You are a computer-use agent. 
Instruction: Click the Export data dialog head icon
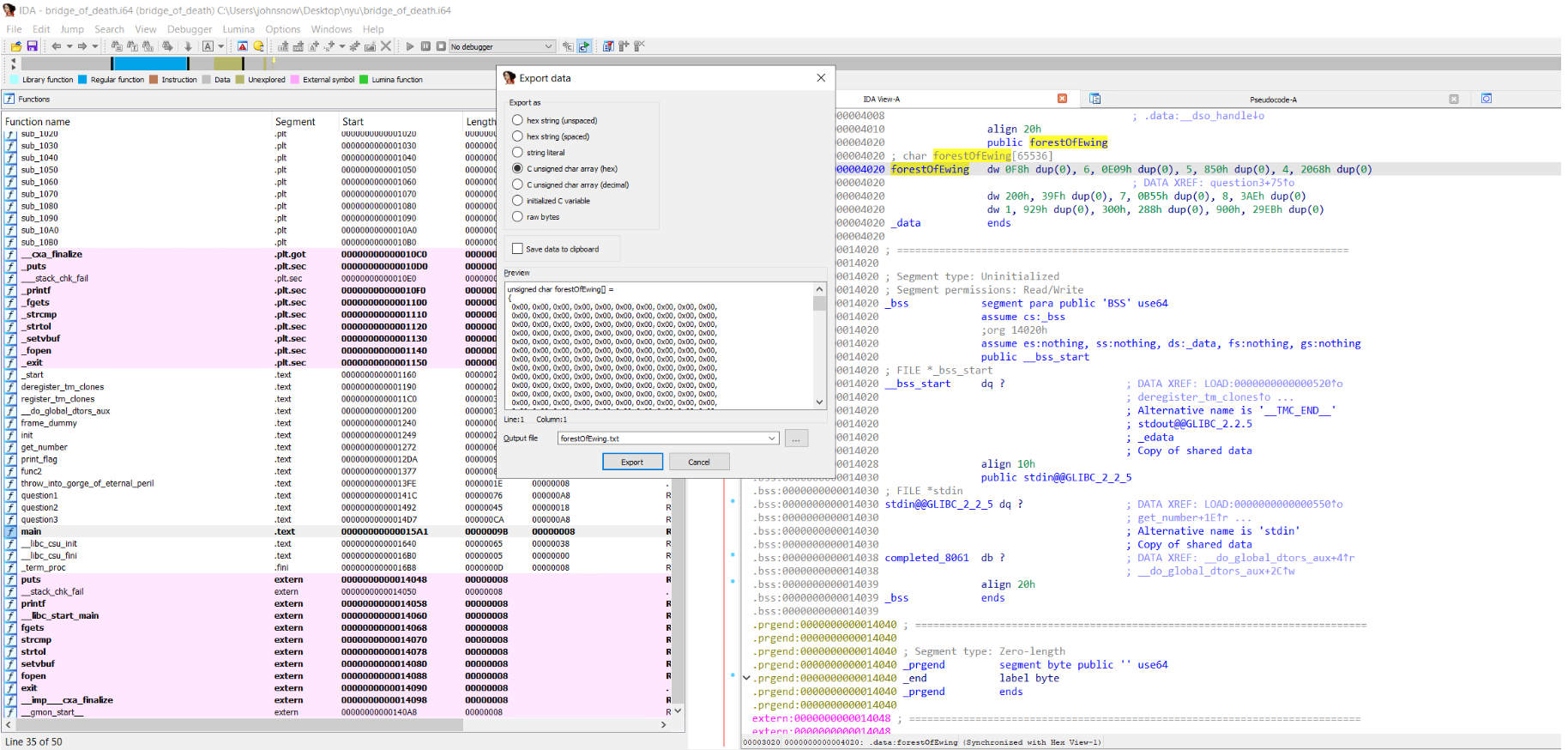510,78
